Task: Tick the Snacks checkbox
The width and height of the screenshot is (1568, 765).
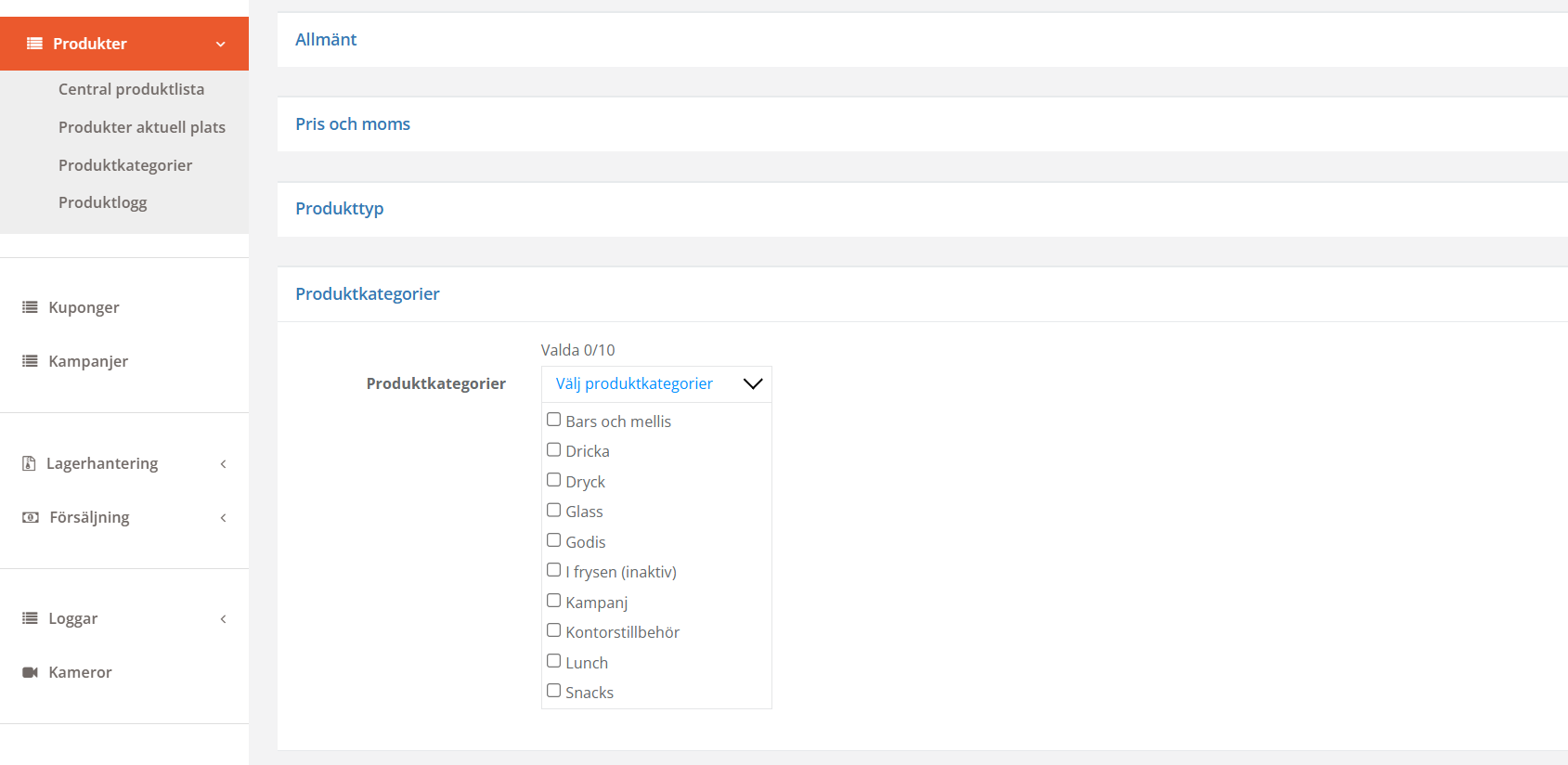Action: click(554, 691)
